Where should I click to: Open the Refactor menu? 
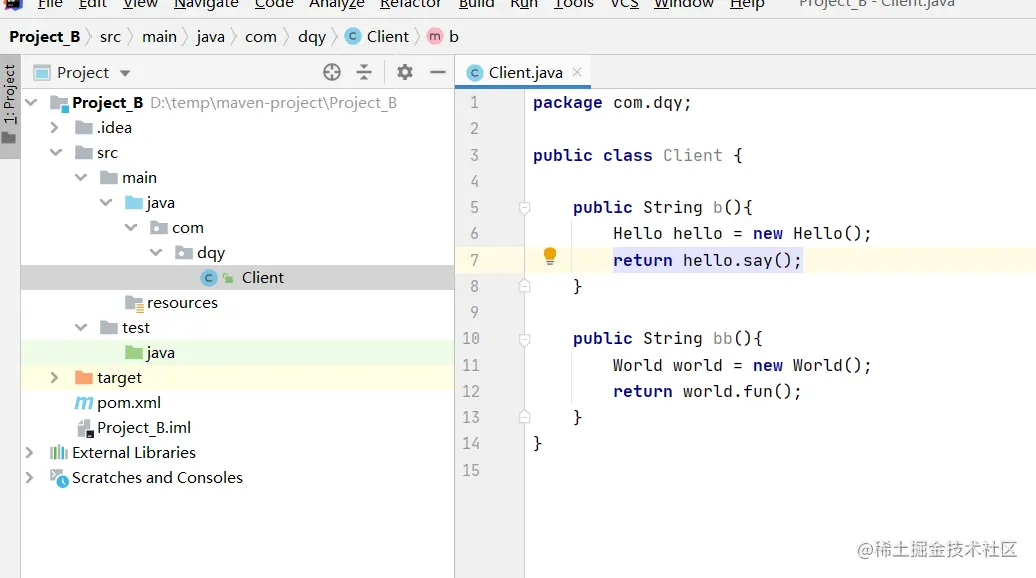[x=410, y=4]
